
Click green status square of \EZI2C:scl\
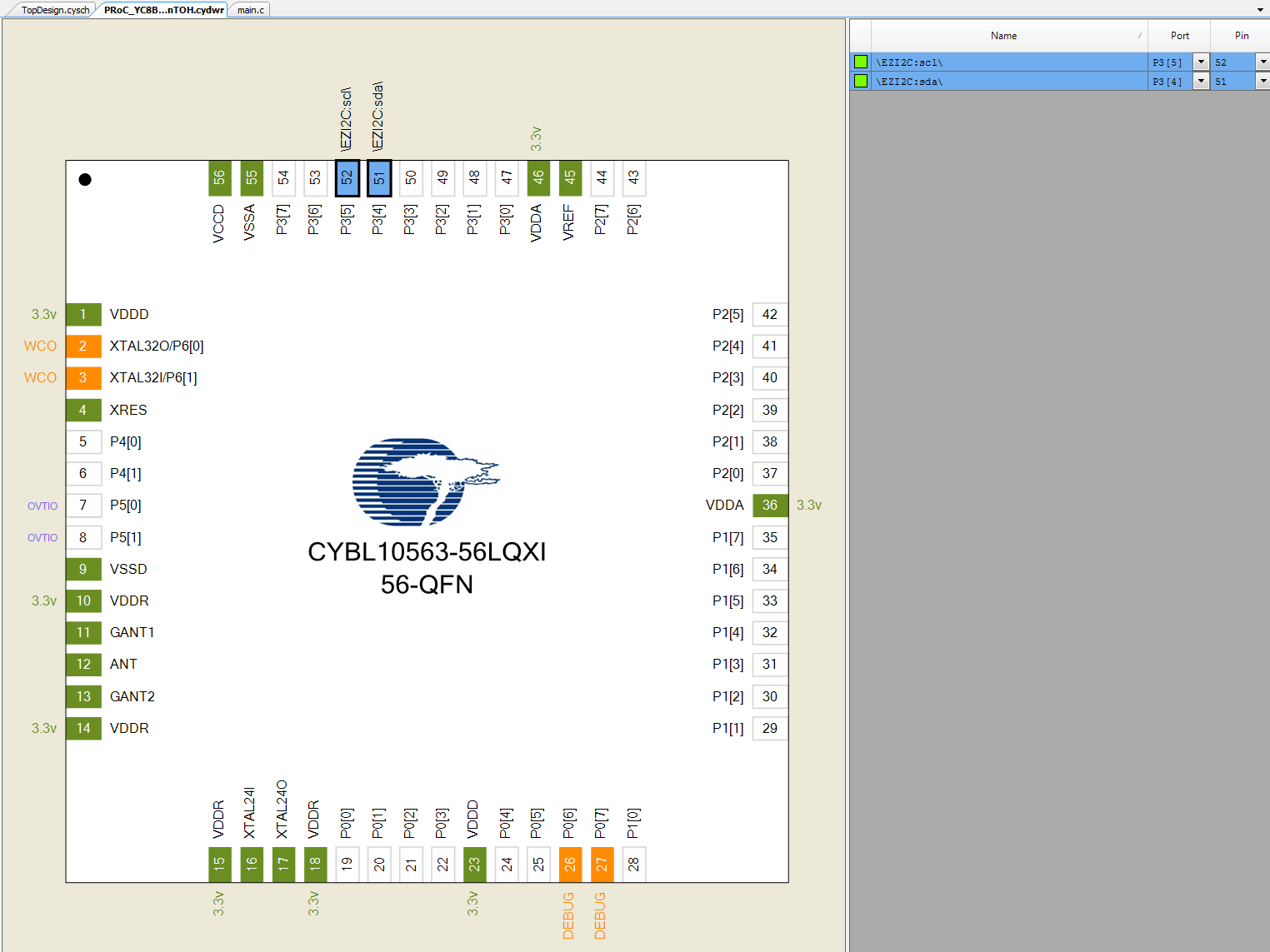pyautogui.click(x=861, y=62)
